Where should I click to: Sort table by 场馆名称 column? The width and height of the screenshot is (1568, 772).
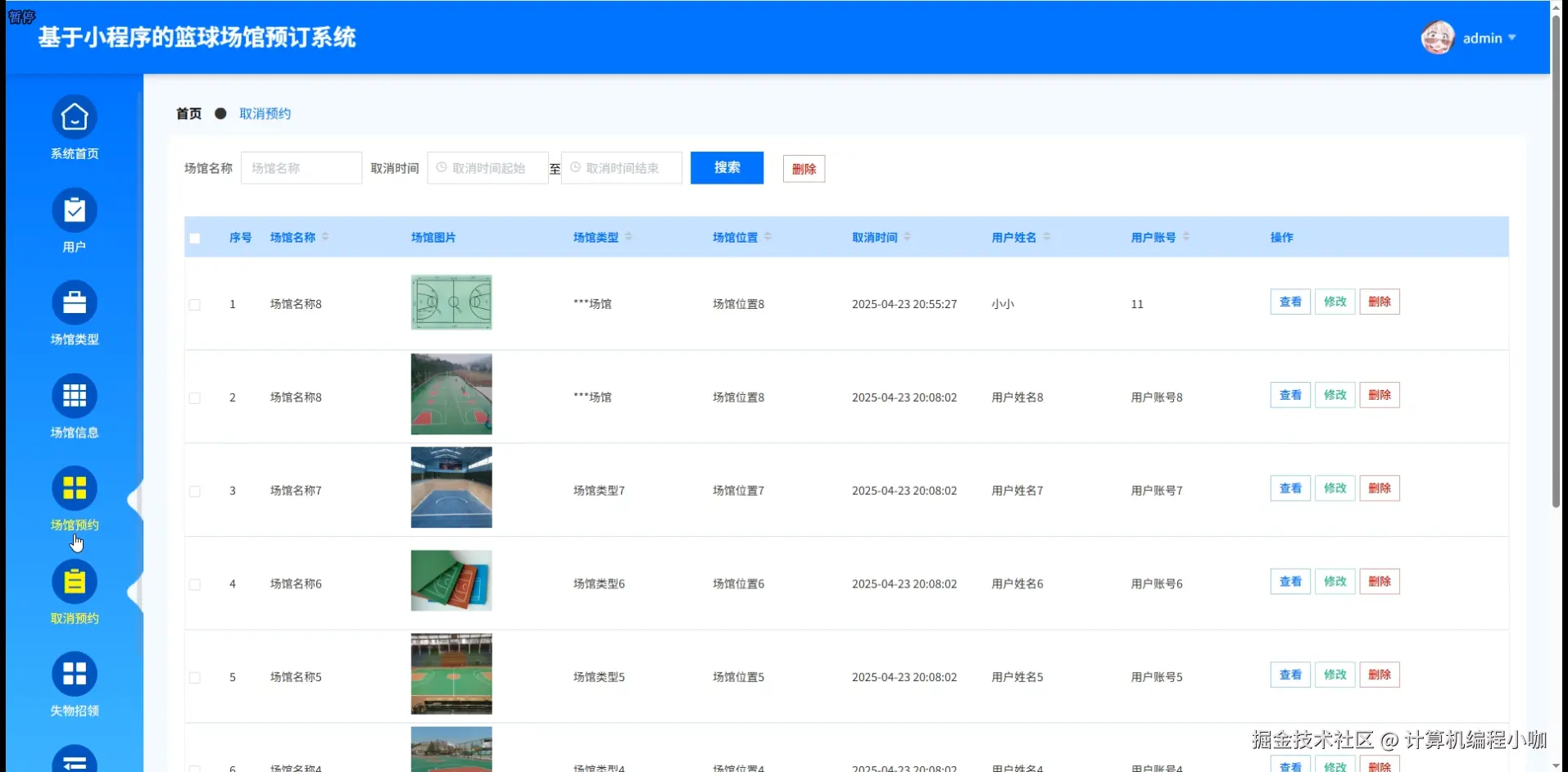click(x=325, y=237)
